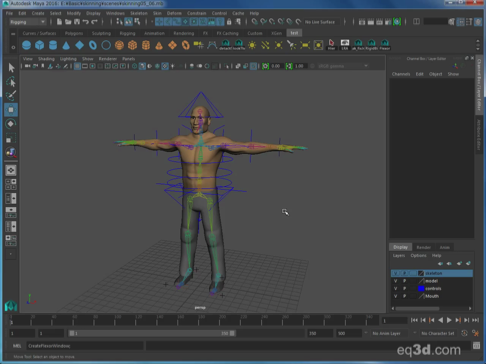Image resolution: width=486 pixels, height=364 pixels.
Task: Activate the Rotate tool in the toolbox
Action: point(11,124)
